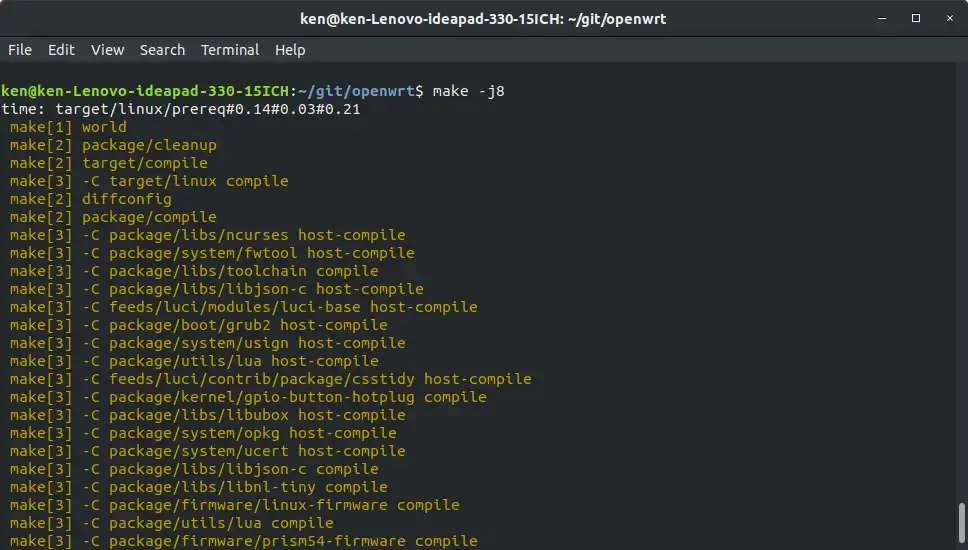Click the 'make[2] package/compile' line
This screenshot has width=968, height=550.
(x=113, y=217)
